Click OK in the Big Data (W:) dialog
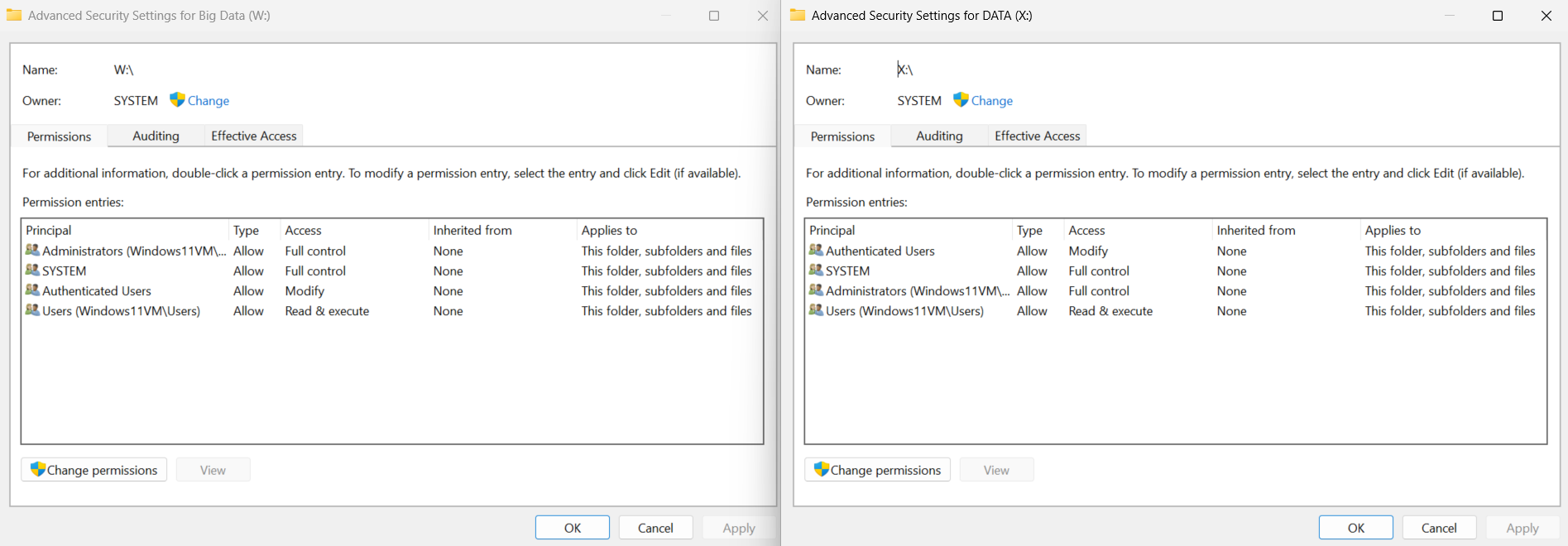1568x546 pixels. click(573, 528)
